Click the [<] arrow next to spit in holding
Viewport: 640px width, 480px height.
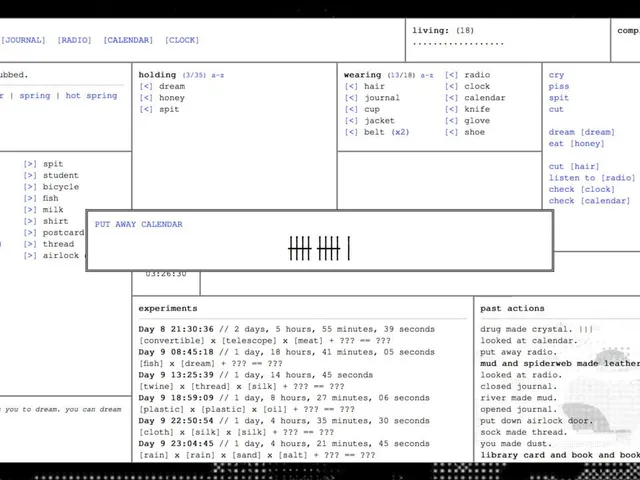click(x=146, y=109)
